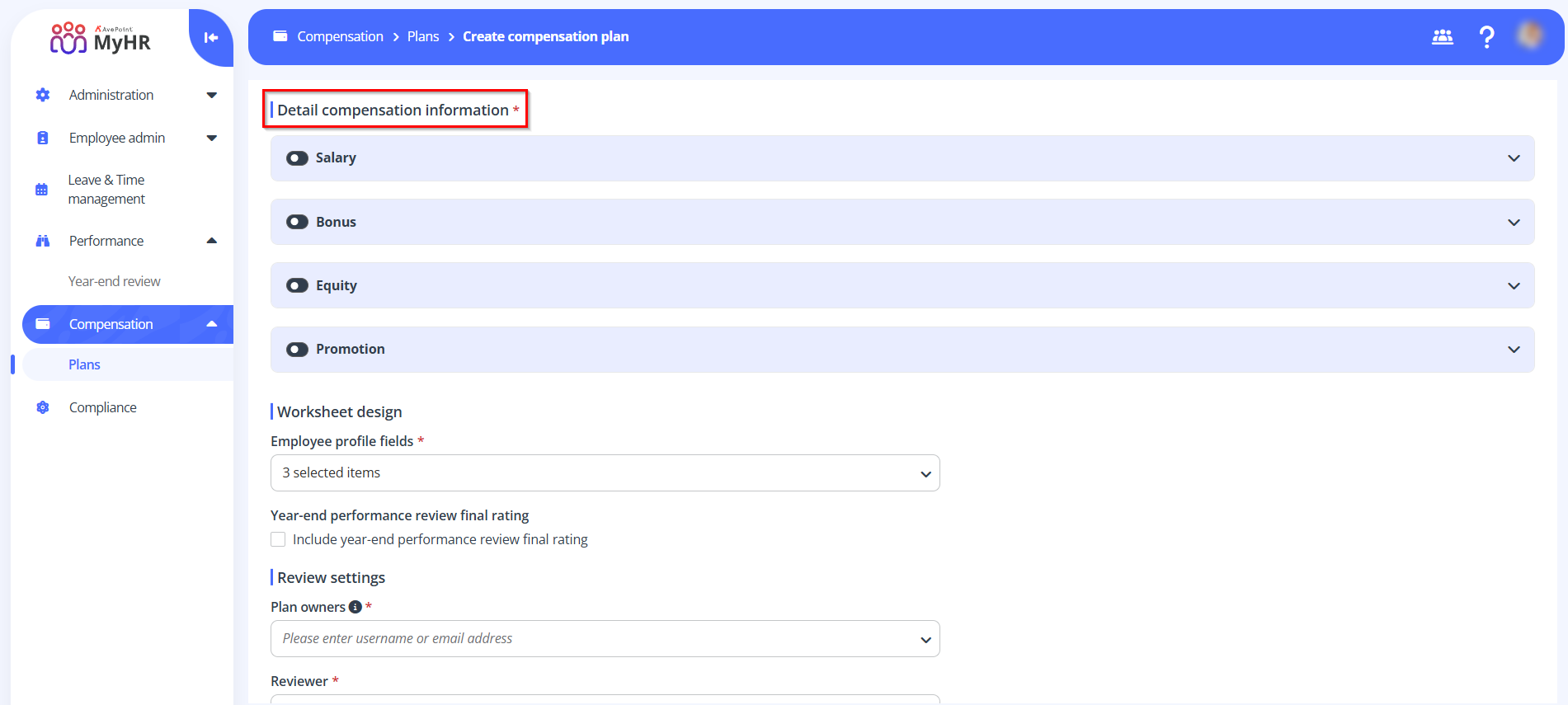Check Include year-end performance review final rating
Screen dimensions: 1568x705
278,539
